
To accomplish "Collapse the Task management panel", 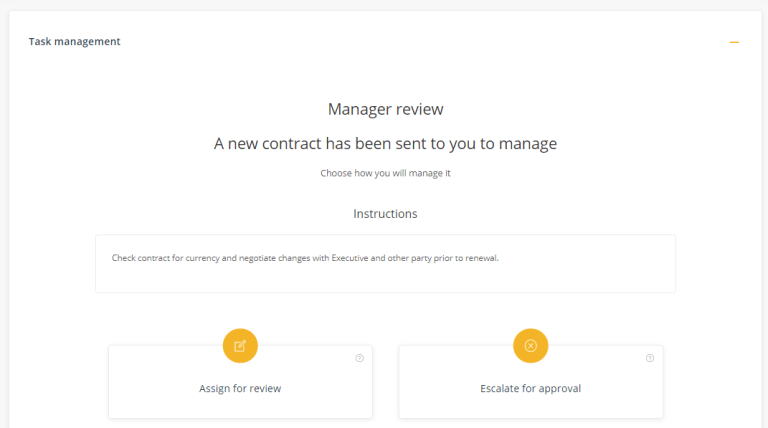I will [x=734, y=42].
